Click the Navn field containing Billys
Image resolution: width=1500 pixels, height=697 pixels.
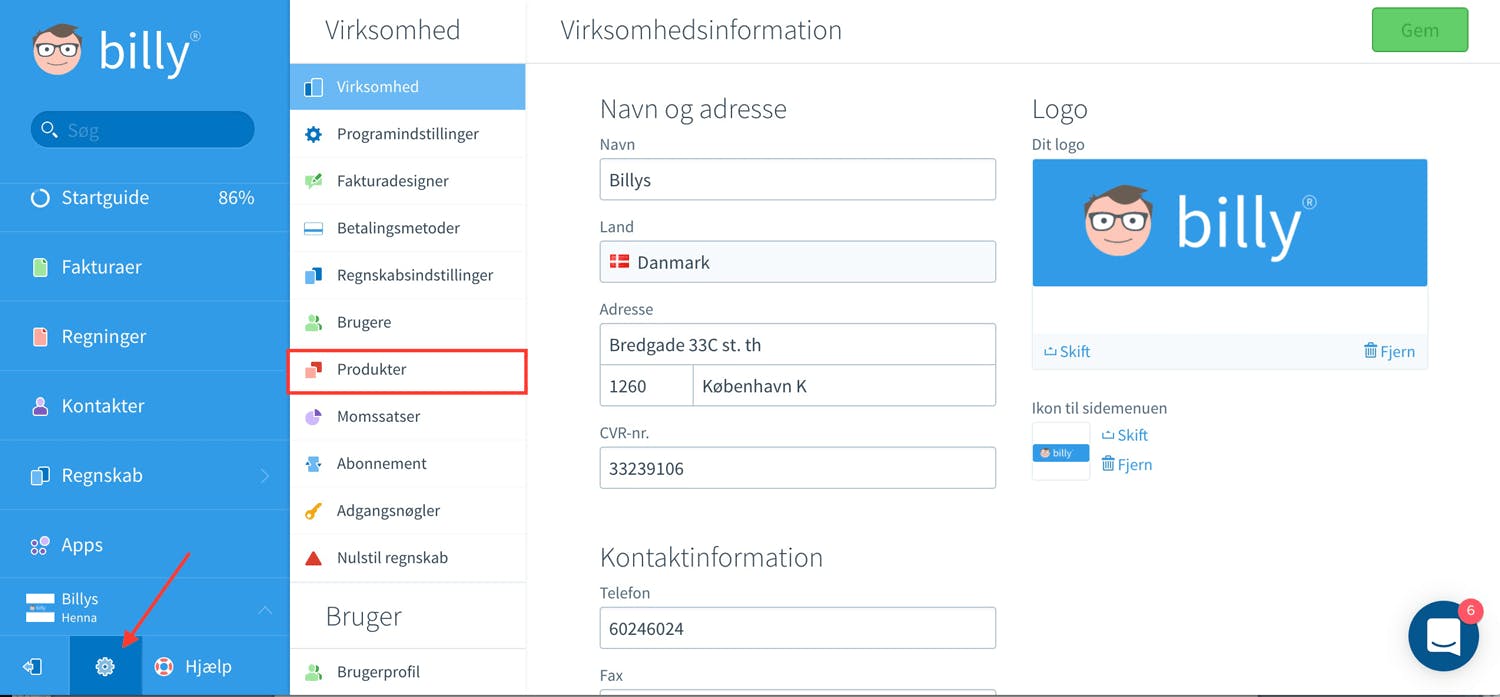[x=798, y=180]
